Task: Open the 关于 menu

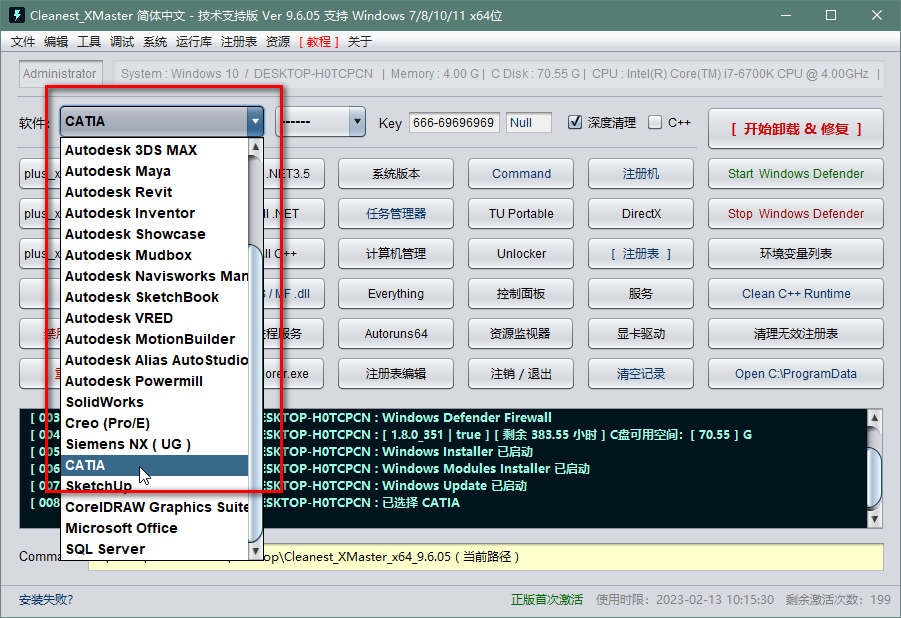Action: point(360,41)
